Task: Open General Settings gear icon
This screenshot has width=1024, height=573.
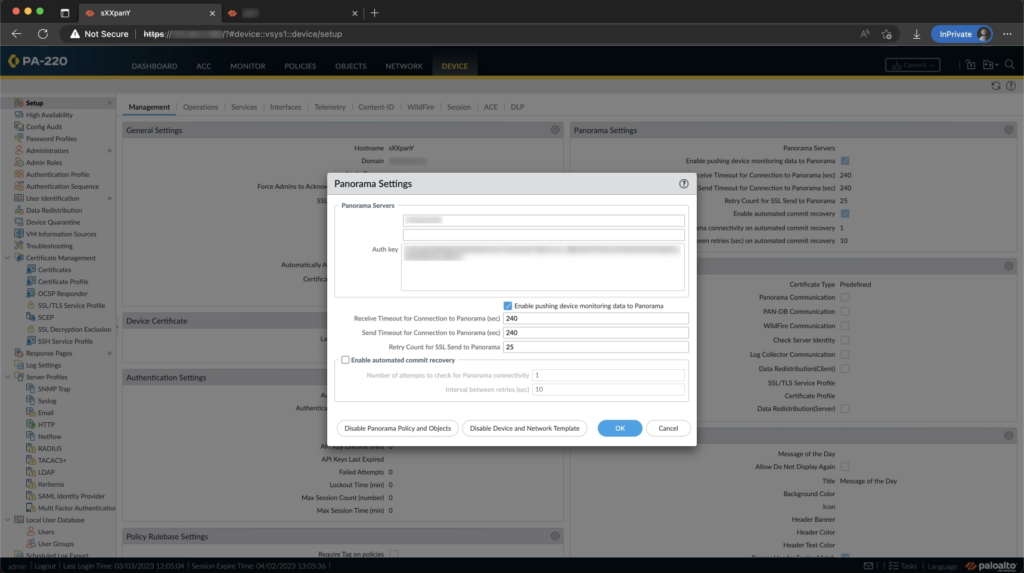Action: [x=555, y=130]
